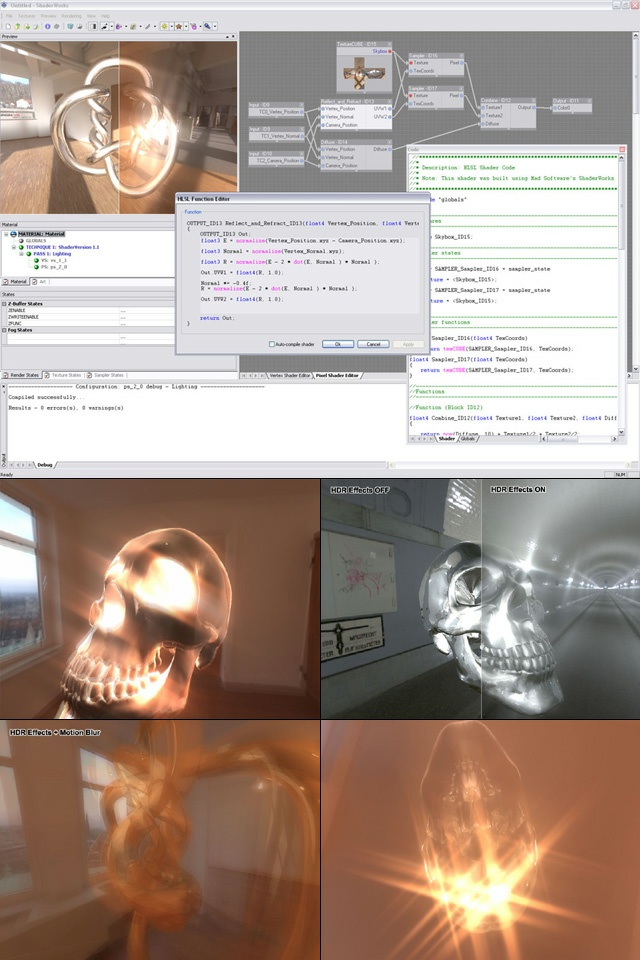Switch to Texture States tab
The width and height of the screenshot is (640, 960).
click(63, 375)
